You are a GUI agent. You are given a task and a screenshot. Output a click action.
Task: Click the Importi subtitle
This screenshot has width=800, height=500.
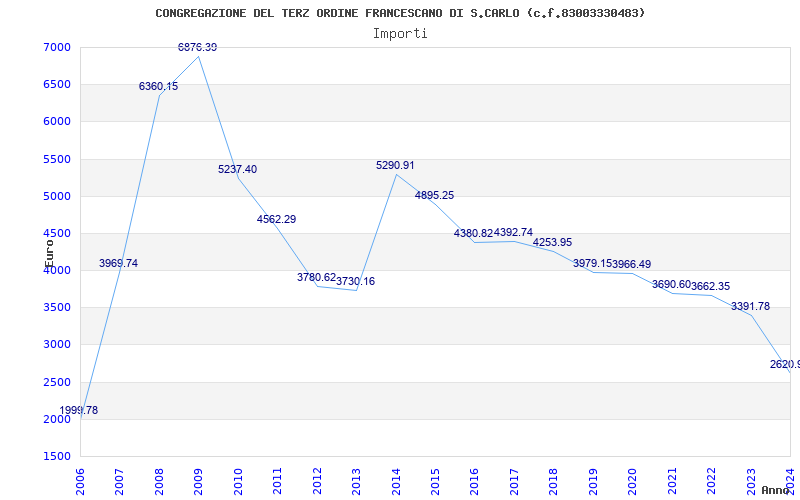[x=400, y=34]
